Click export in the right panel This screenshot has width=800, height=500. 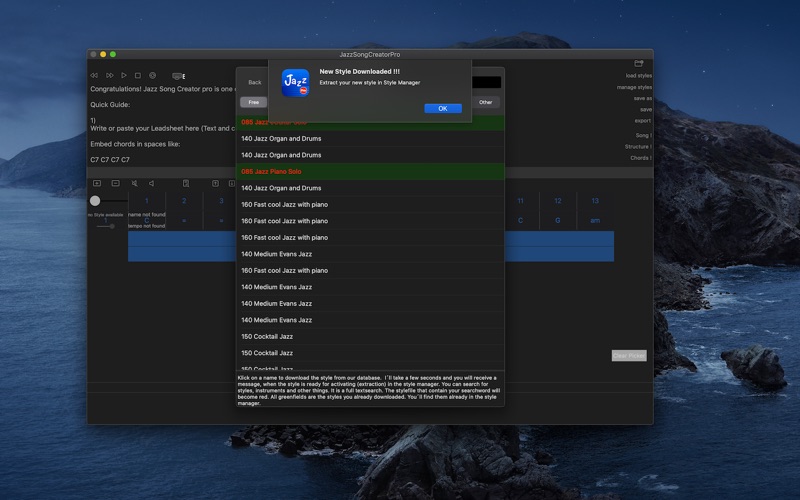[643, 121]
